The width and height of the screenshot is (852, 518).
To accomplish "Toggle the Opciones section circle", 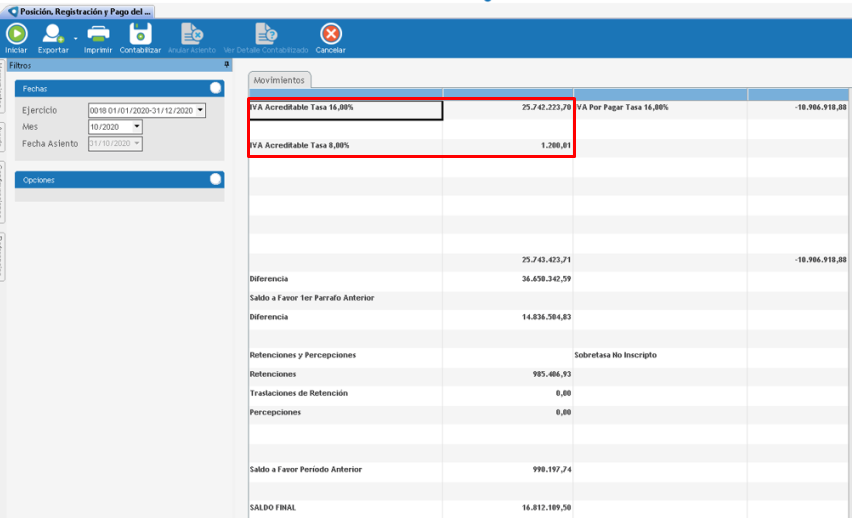I will 215,180.
